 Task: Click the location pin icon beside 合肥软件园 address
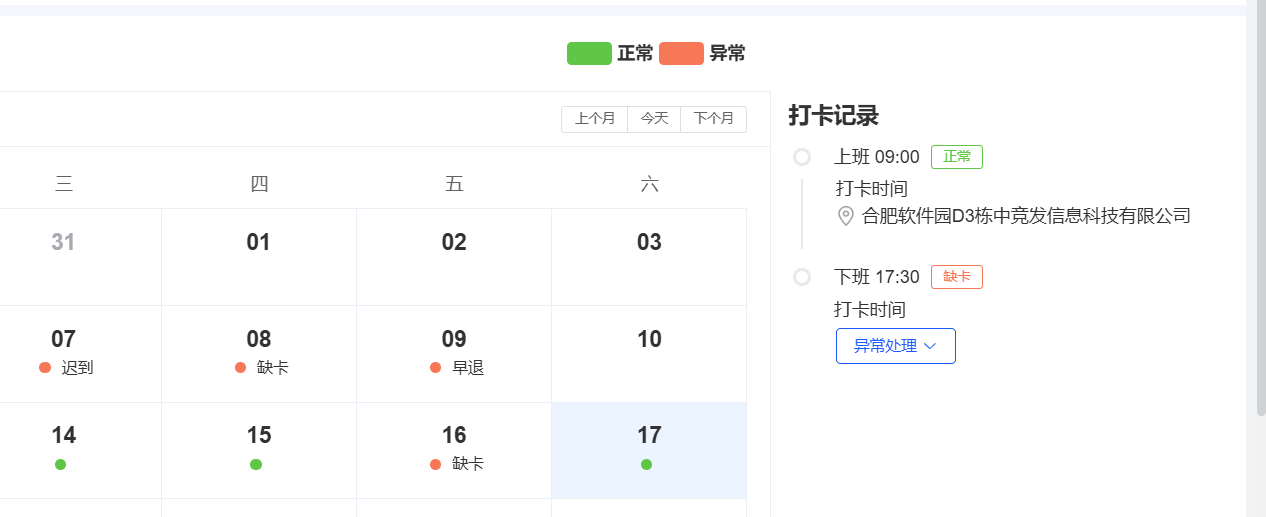(x=846, y=216)
